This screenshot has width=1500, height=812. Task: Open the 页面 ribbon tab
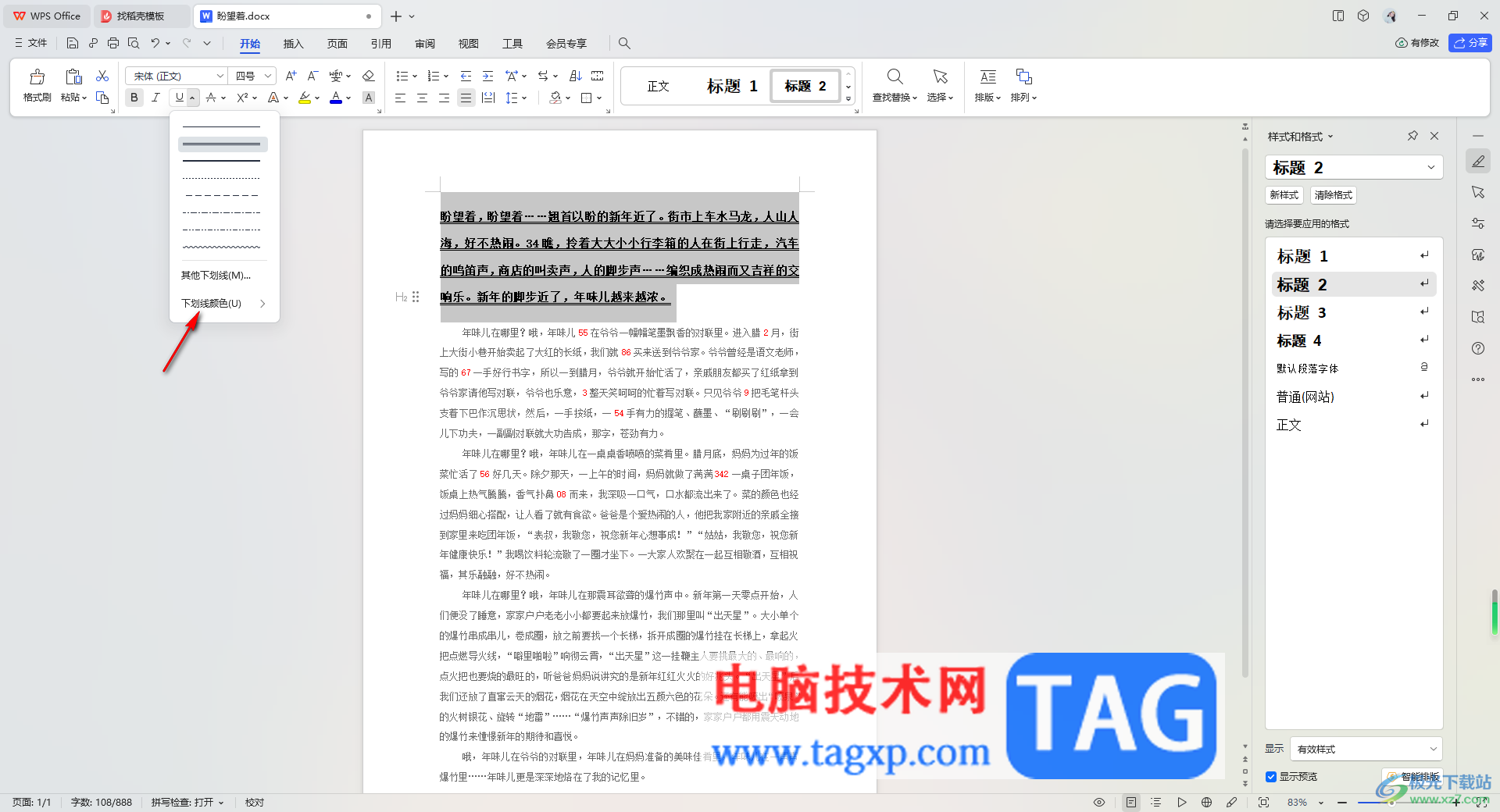point(337,44)
